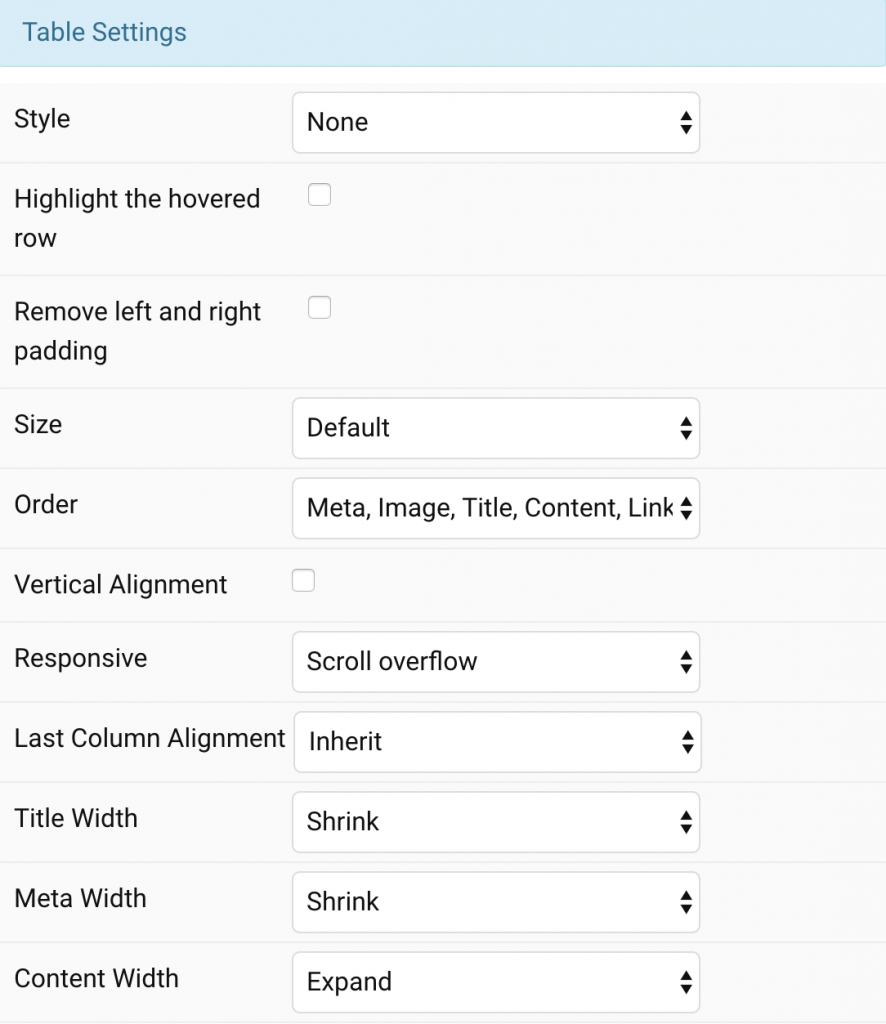
Task: Toggle the Vertical Alignment checkbox
Action: point(303,580)
